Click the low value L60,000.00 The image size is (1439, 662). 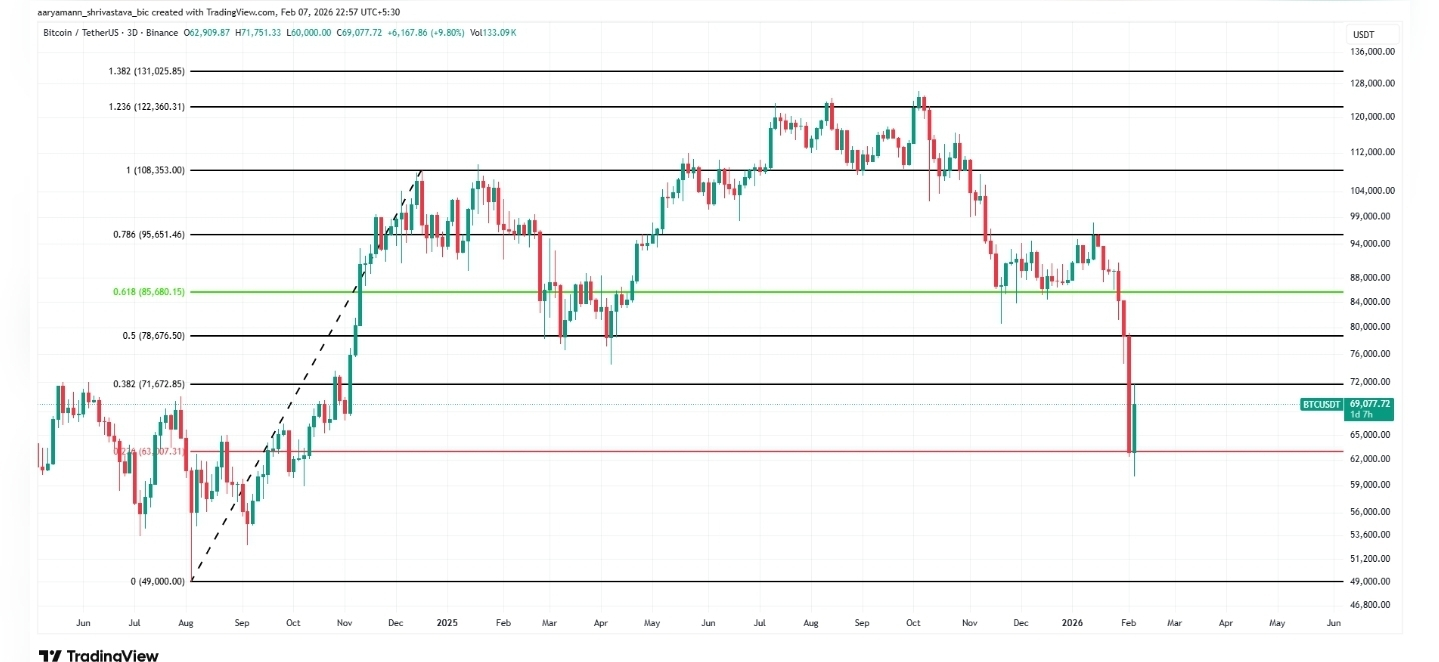coord(308,33)
